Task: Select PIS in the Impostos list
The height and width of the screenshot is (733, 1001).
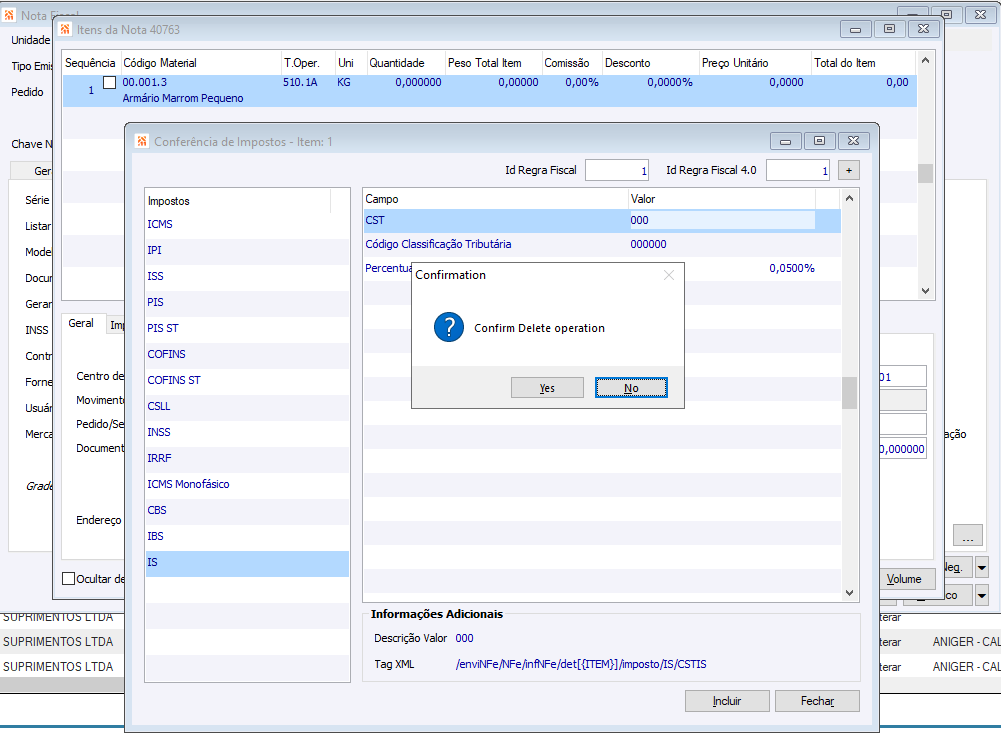Action: (247, 302)
